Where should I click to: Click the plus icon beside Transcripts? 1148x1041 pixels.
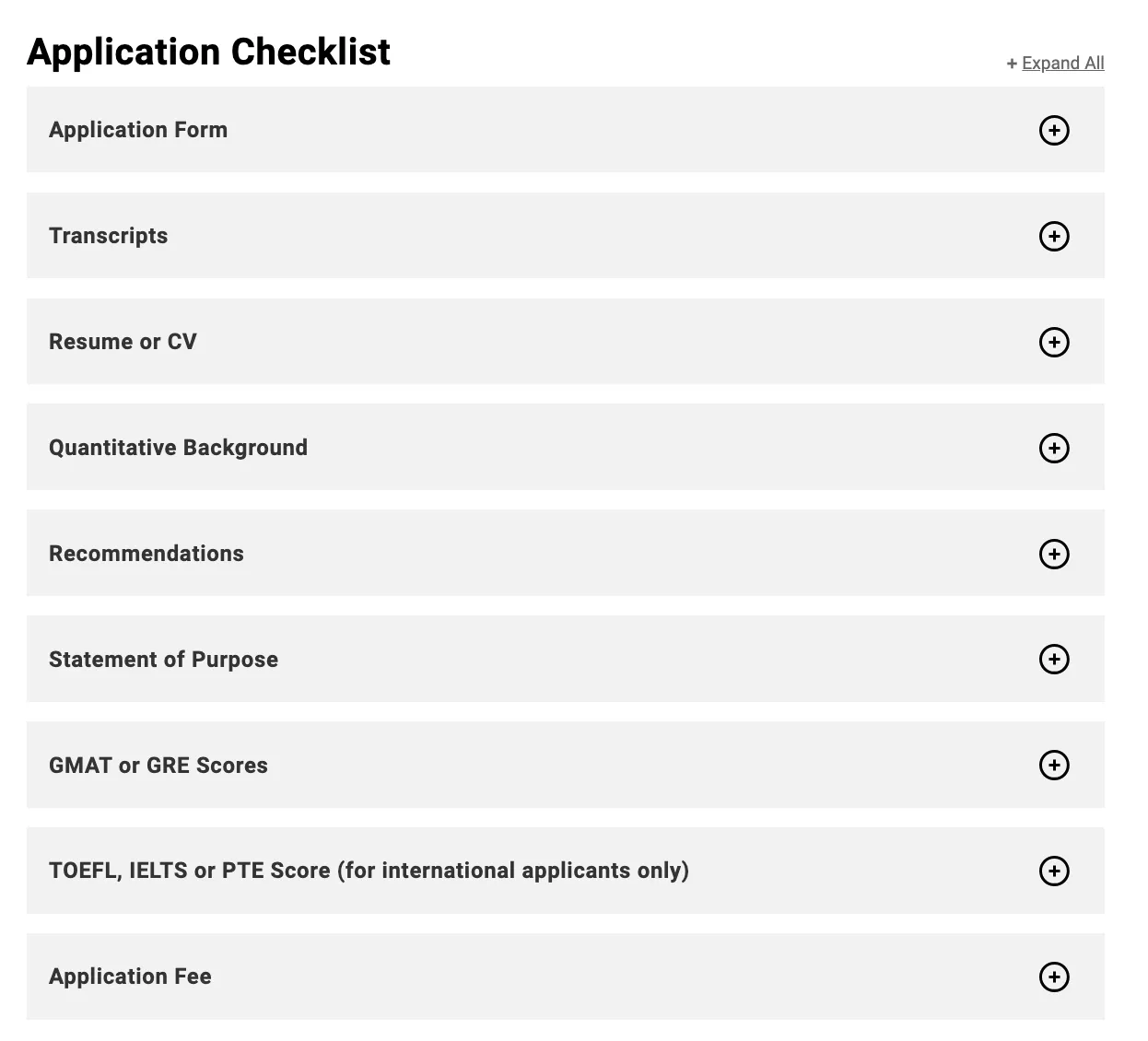pyautogui.click(x=1054, y=236)
